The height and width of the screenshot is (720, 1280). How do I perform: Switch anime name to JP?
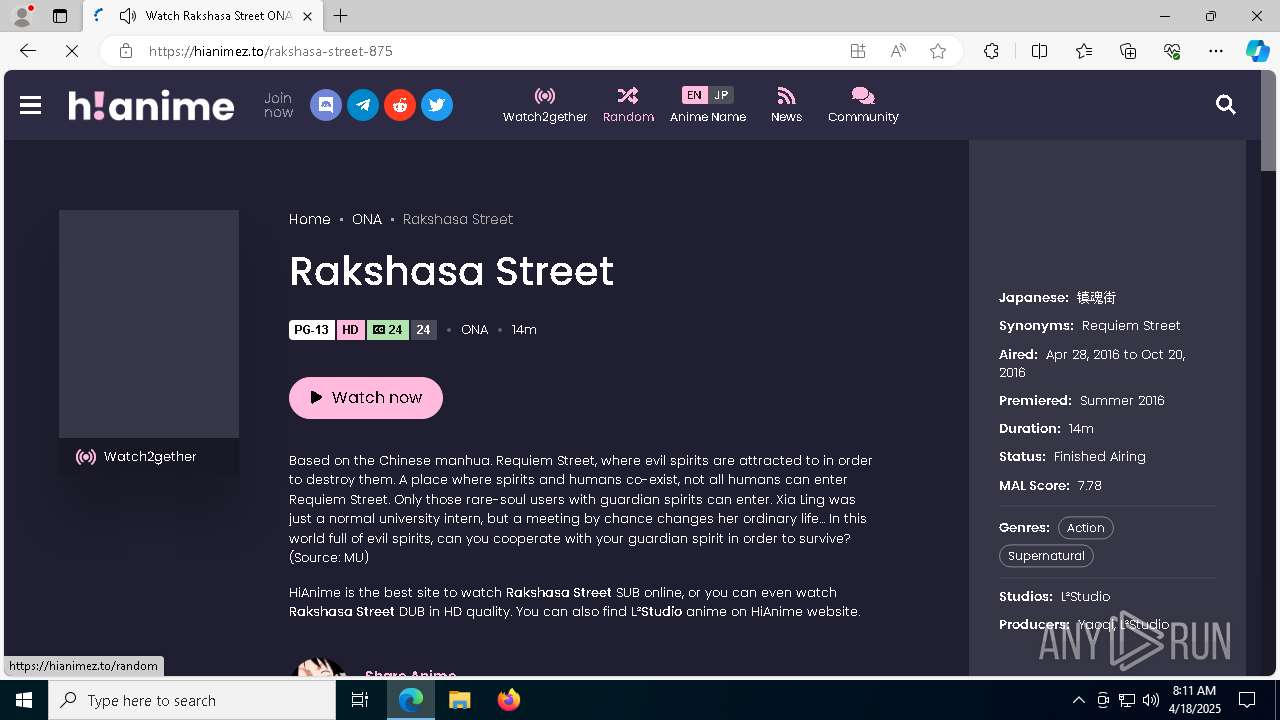[721, 95]
